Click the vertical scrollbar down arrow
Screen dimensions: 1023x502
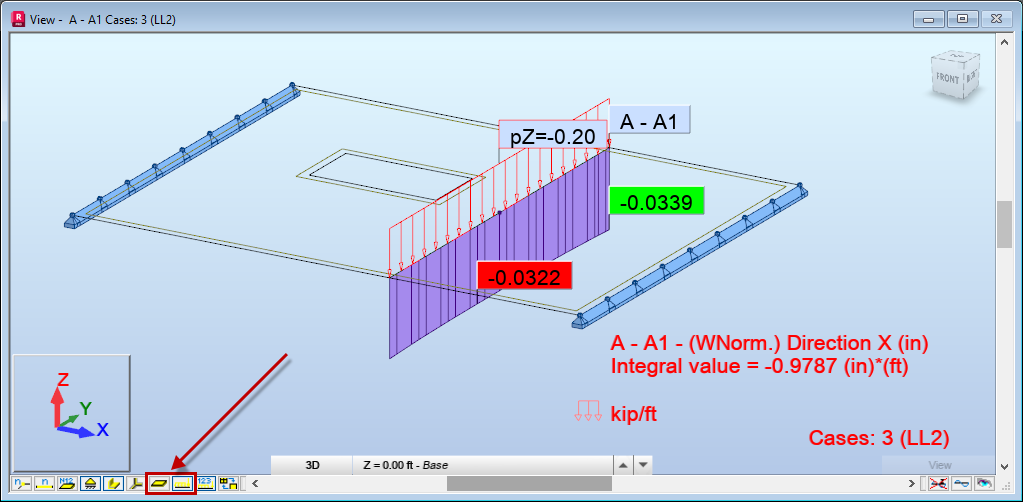1005,466
